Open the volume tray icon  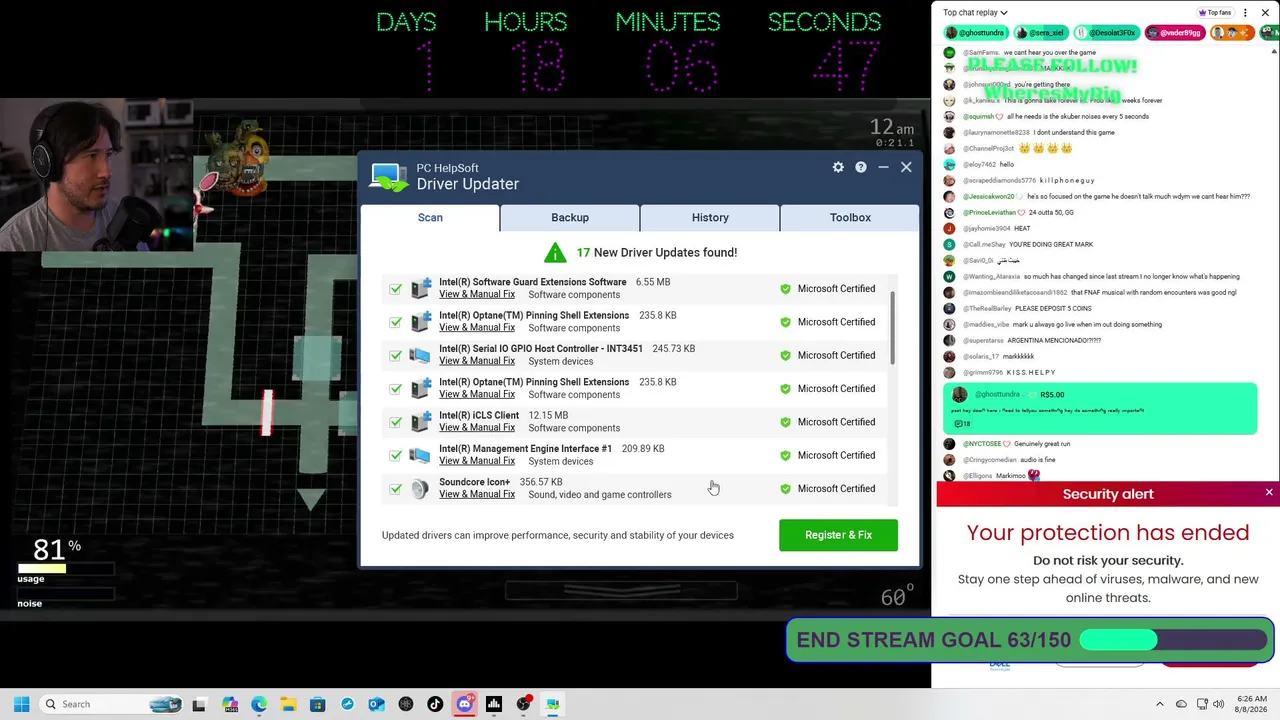tap(1219, 704)
